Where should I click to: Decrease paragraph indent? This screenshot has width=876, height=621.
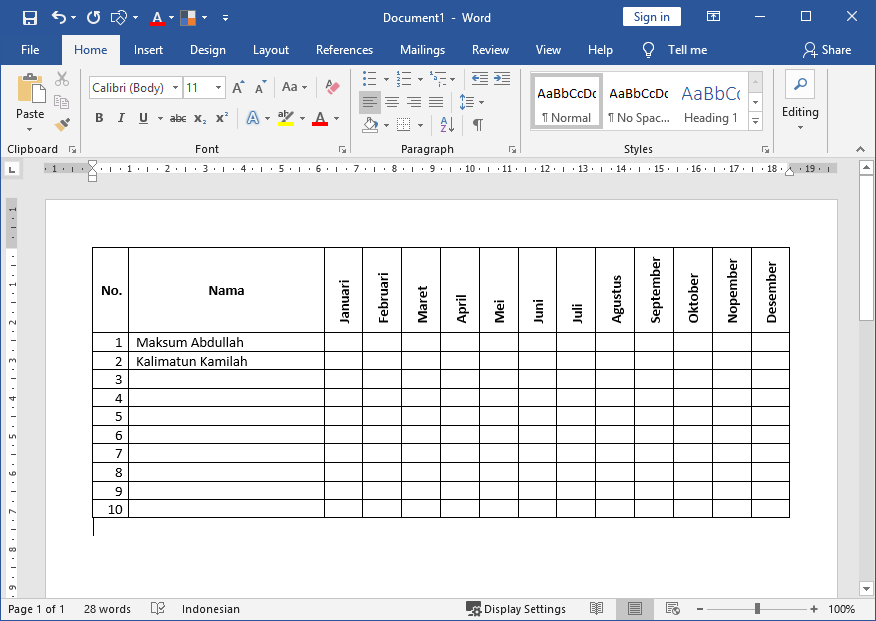[479, 79]
